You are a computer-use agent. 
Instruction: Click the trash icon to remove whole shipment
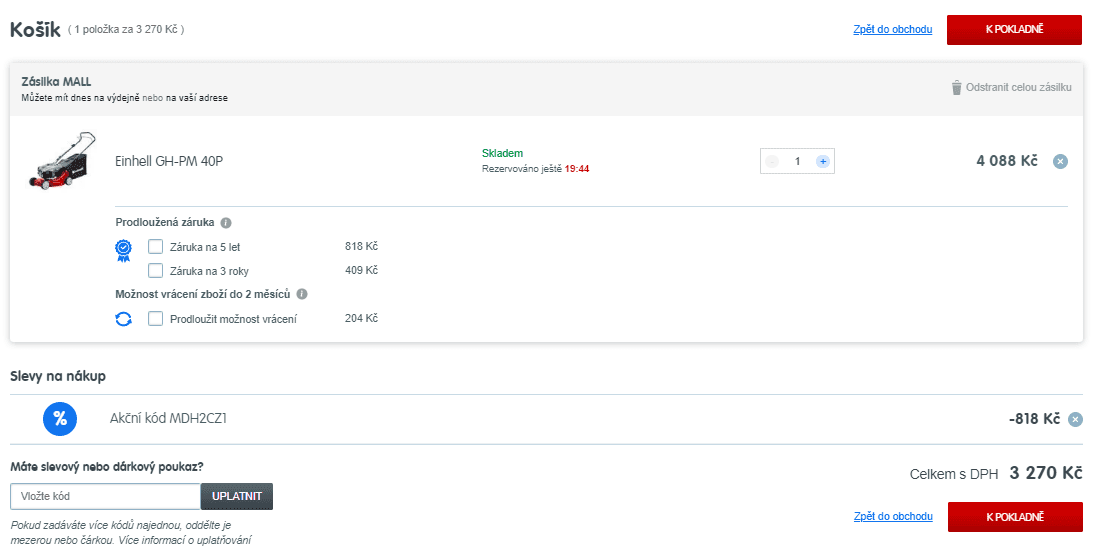(956, 88)
